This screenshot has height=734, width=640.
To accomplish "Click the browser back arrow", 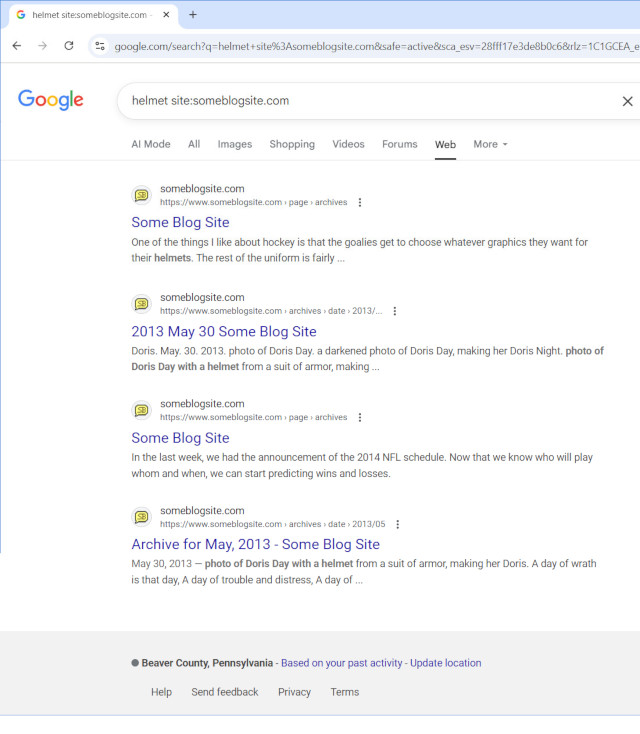I will 17,45.
